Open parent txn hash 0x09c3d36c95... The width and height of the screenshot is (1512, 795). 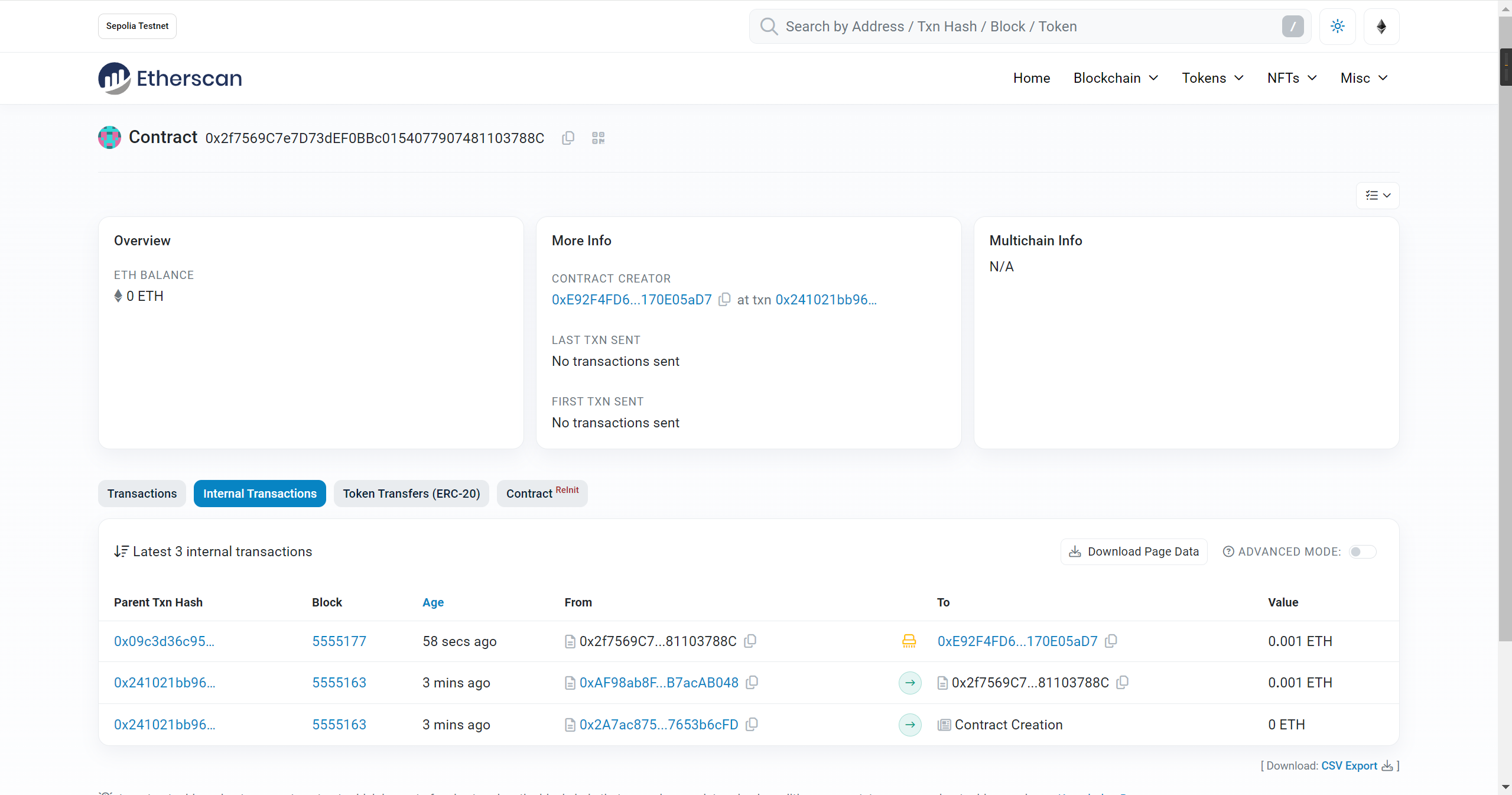point(164,641)
